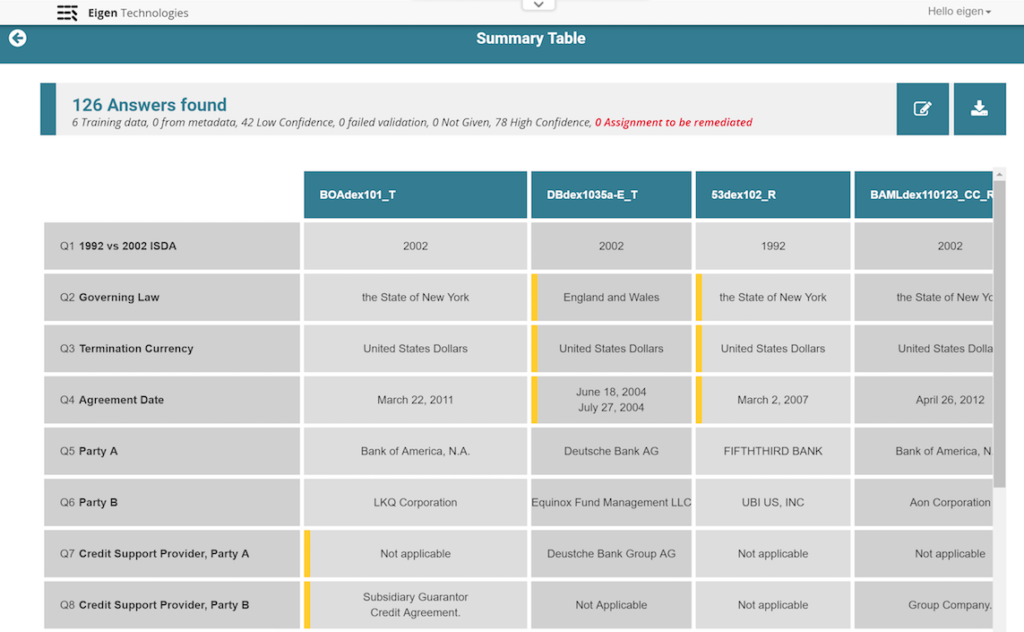The width and height of the screenshot is (1024, 632).
Task: Click Q7 Credit Support Provider, Party A label
Action: pyautogui.click(x=172, y=554)
